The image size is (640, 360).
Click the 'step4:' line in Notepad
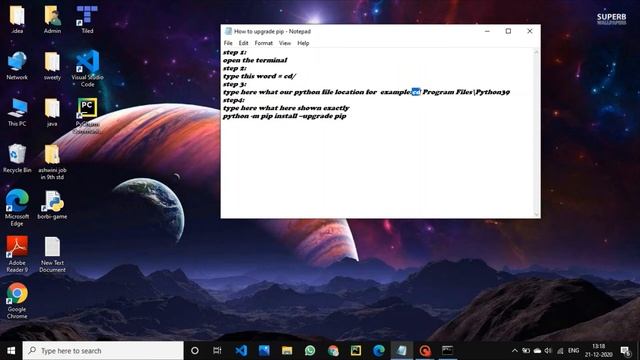pyautogui.click(x=233, y=100)
